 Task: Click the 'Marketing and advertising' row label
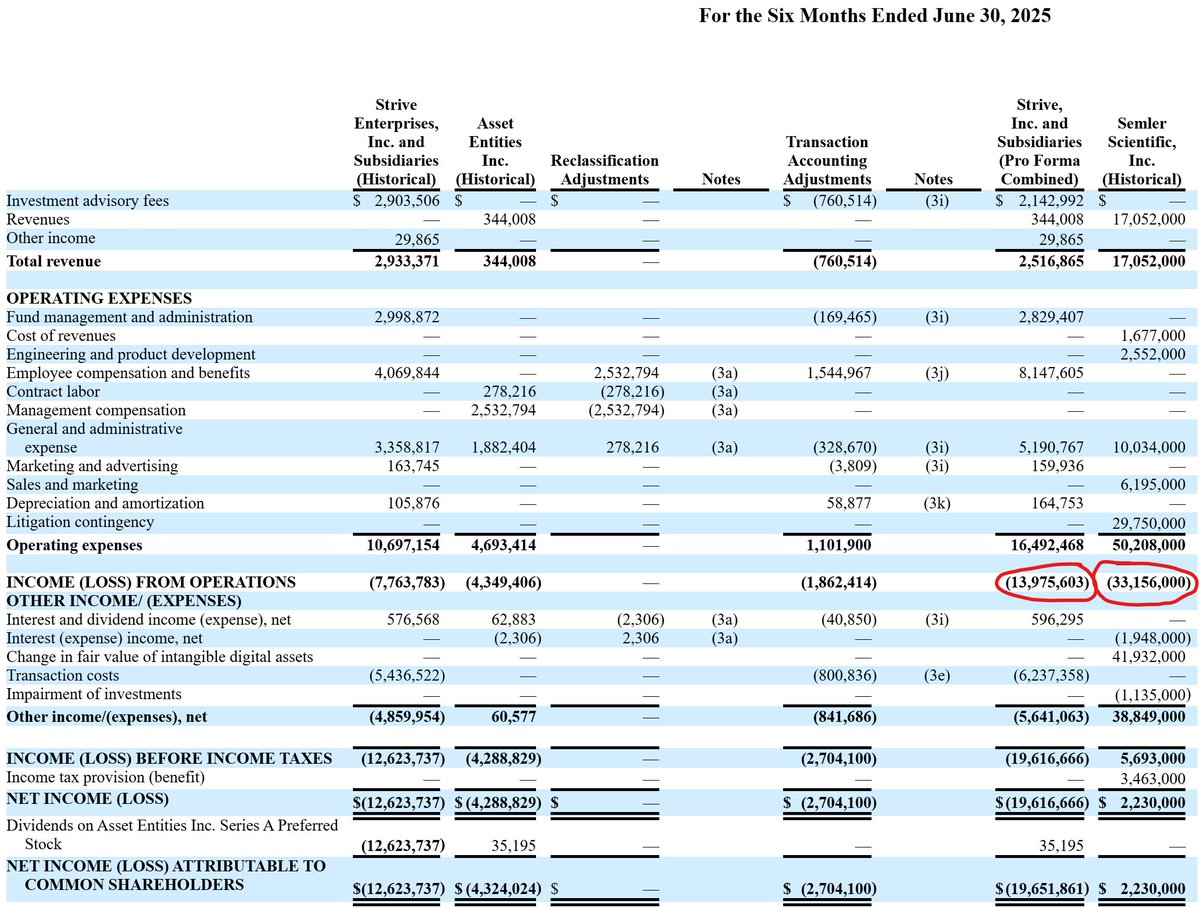[92, 466]
